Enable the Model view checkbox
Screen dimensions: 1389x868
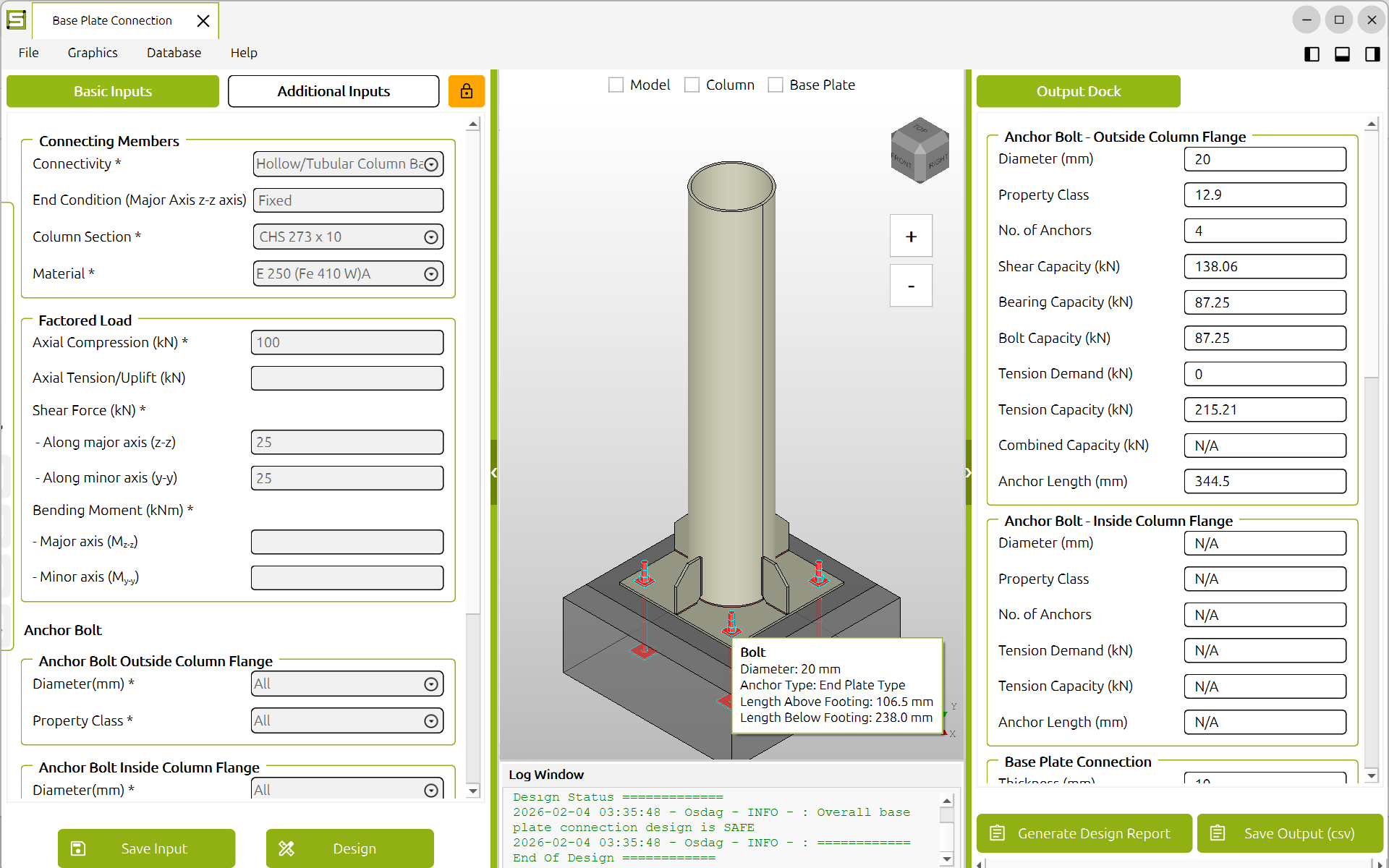tap(616, 85)
